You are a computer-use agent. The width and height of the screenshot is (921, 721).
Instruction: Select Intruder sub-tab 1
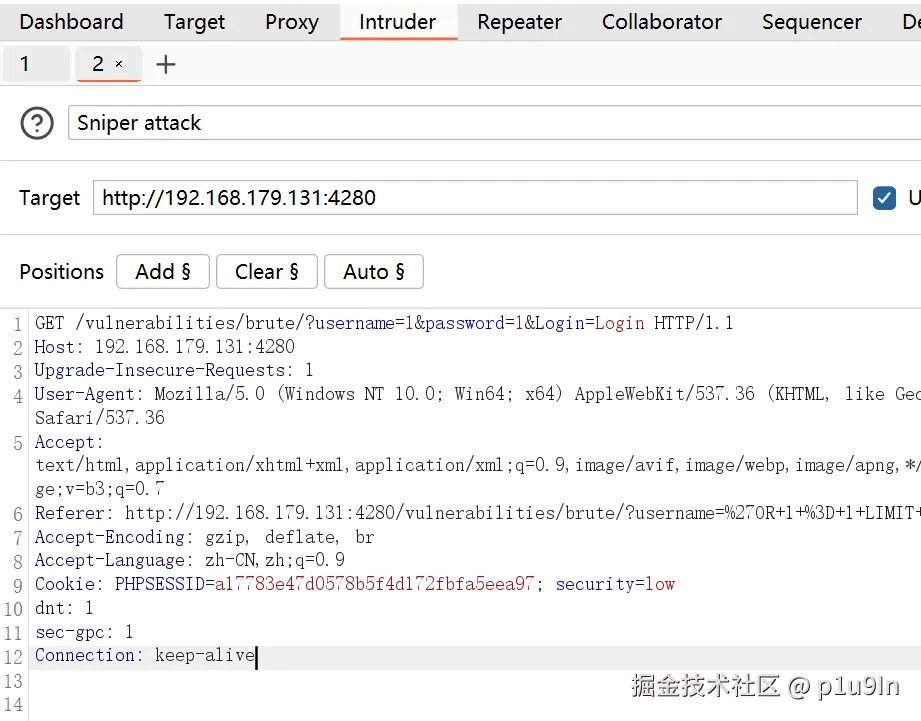coord(36,63)
